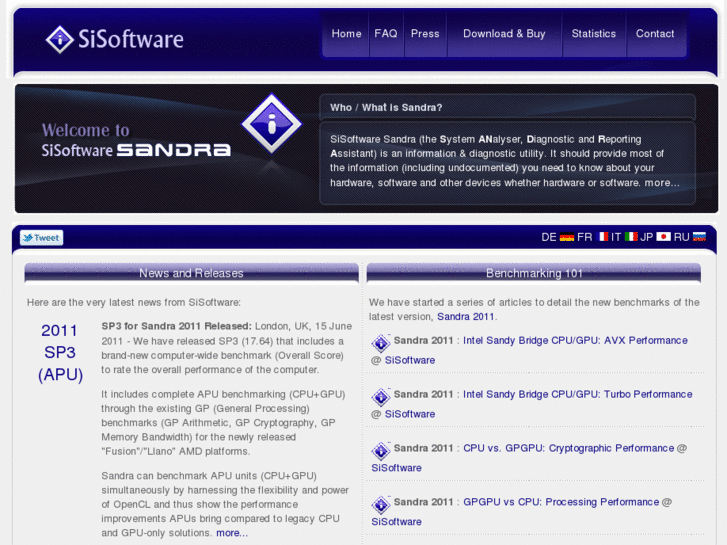Select the Italian flag icon
The image size is (727, 545).
pyautogui.click(x=631, y=237)
